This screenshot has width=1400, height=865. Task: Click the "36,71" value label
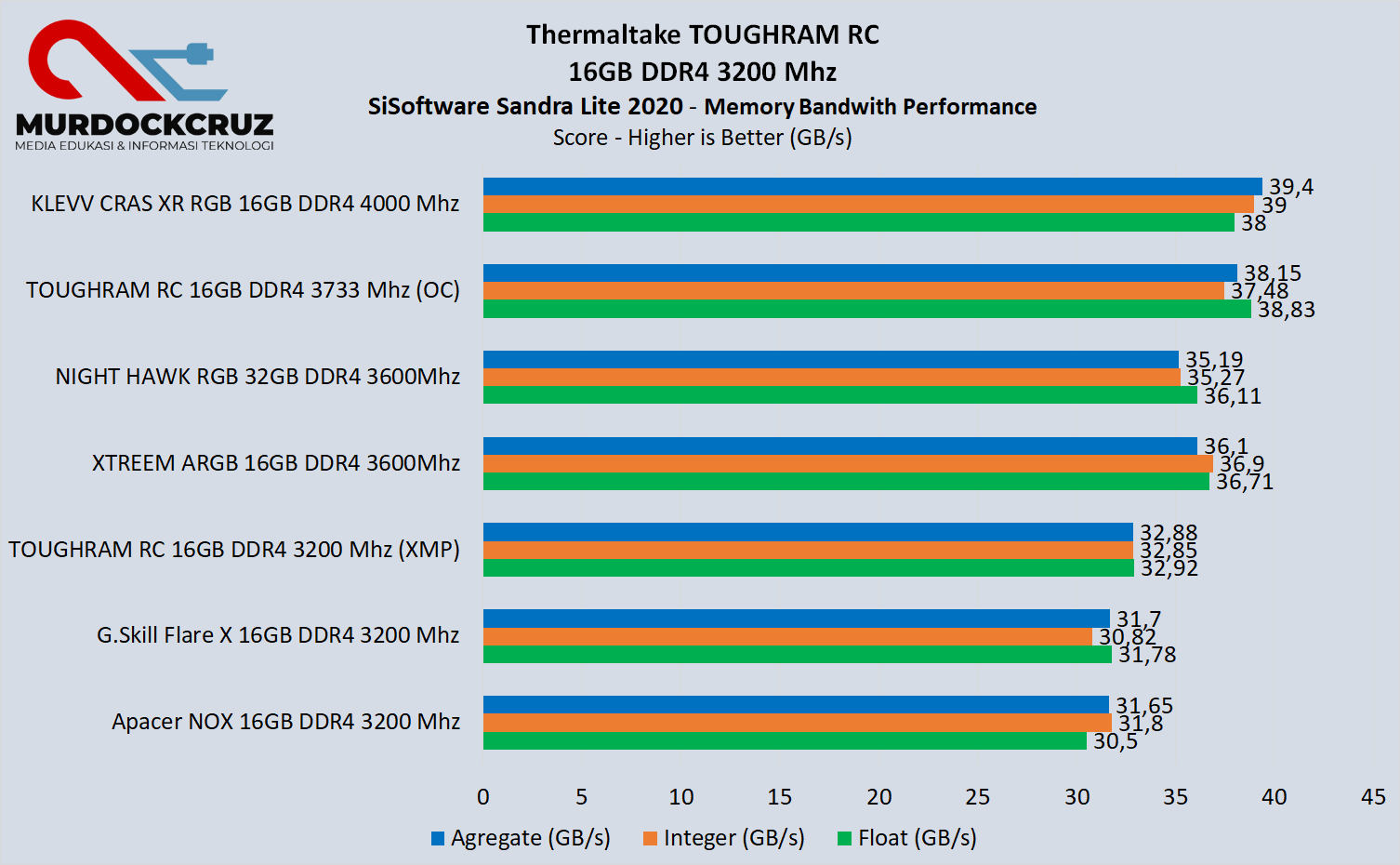tap(1245, 482)
